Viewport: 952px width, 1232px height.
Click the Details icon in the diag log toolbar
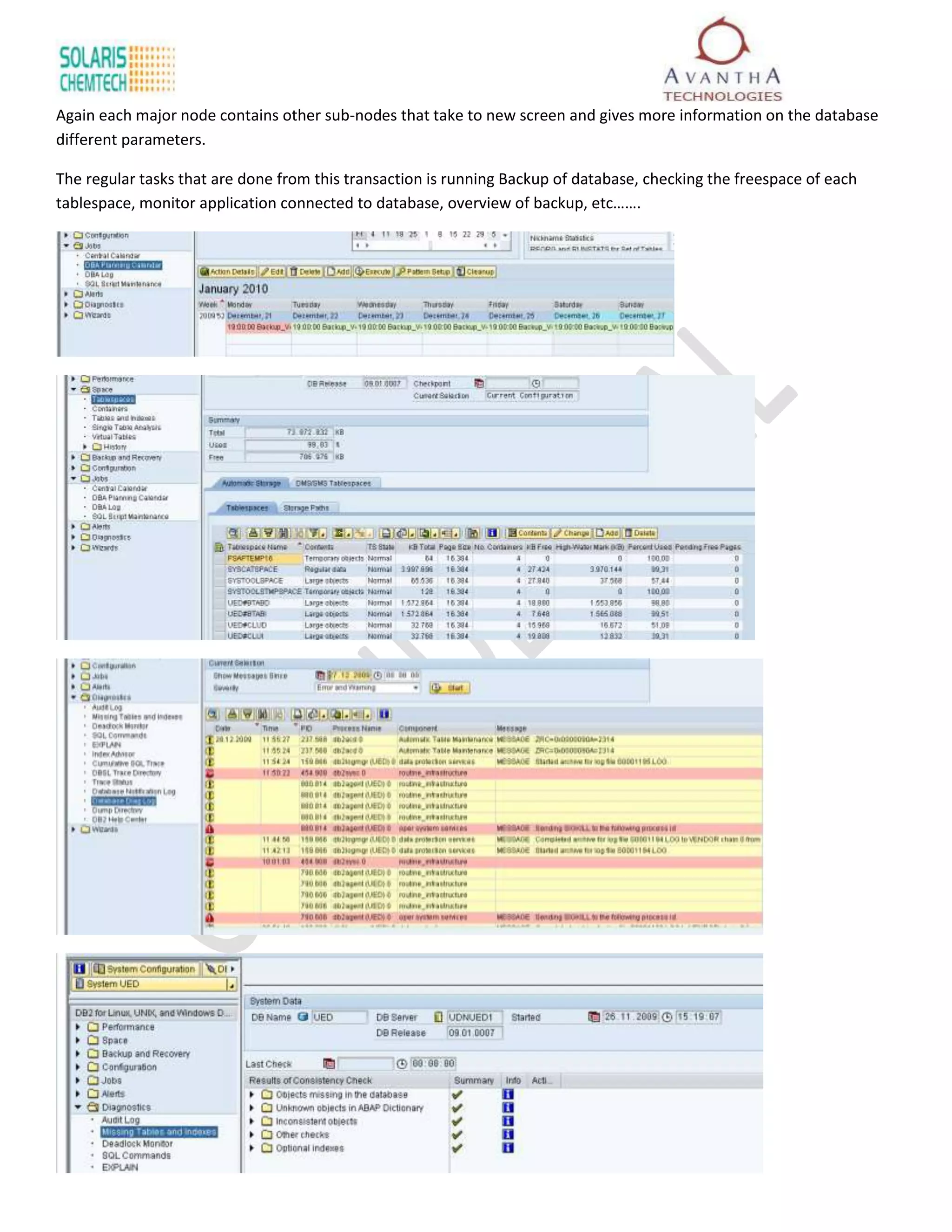pos(212,714)
